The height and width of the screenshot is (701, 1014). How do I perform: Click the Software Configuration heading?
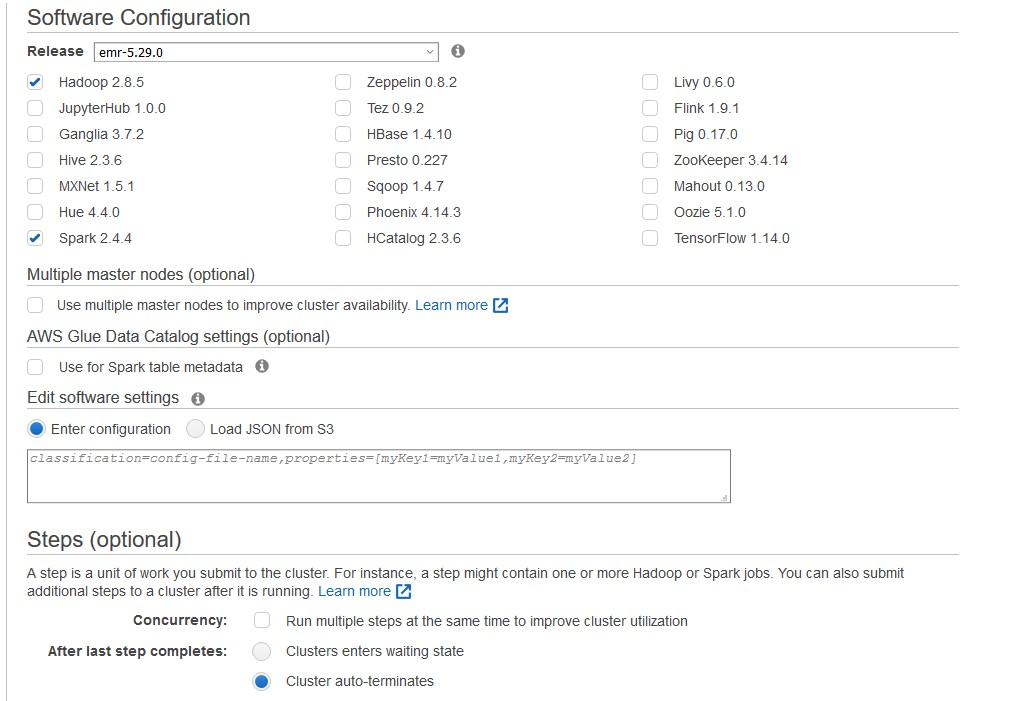point(138,17)
